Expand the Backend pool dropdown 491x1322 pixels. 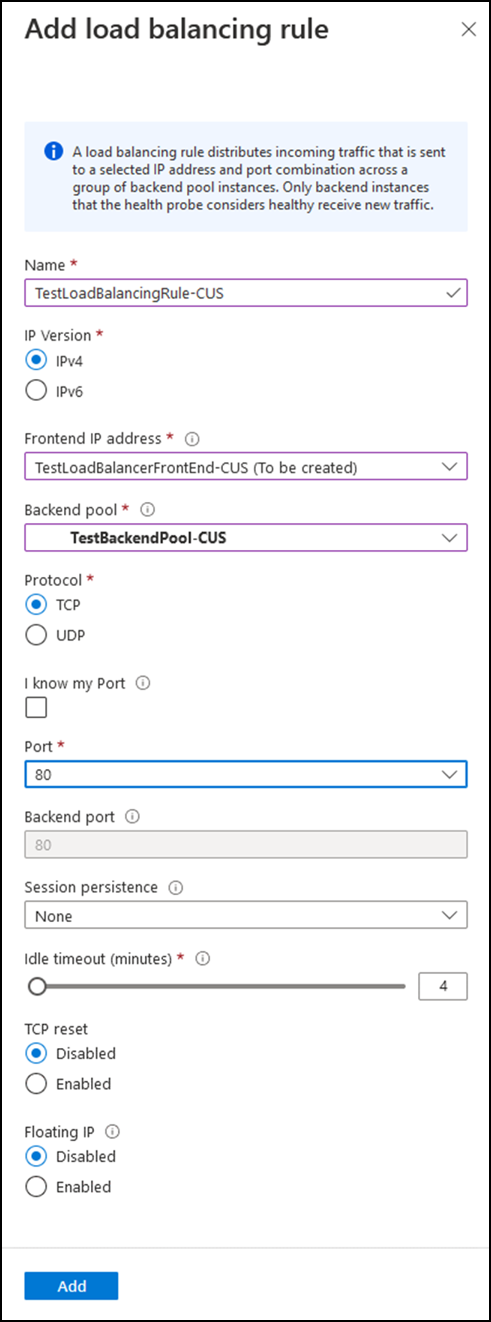[245, 538]
